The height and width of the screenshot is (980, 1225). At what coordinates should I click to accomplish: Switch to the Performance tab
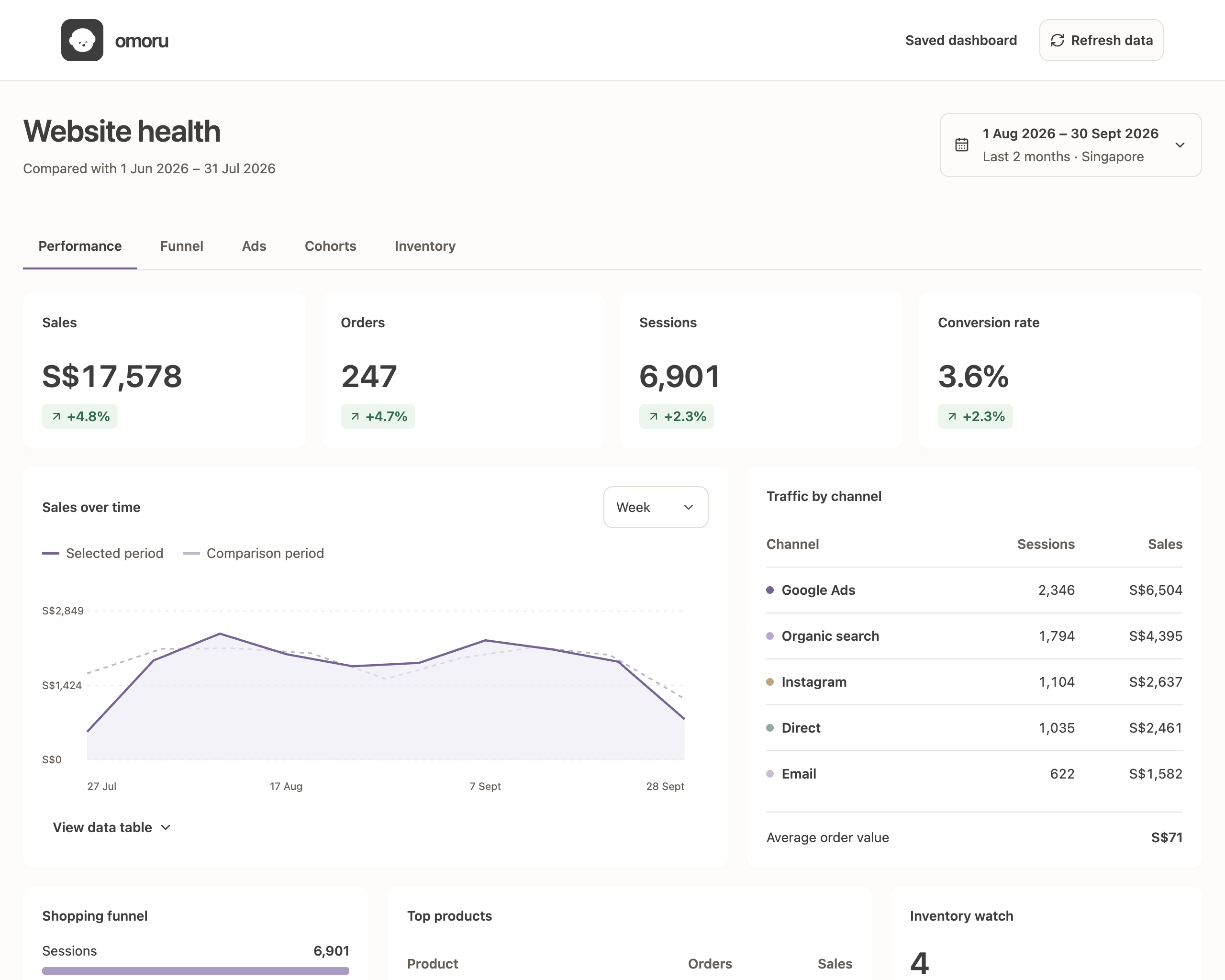80,246
